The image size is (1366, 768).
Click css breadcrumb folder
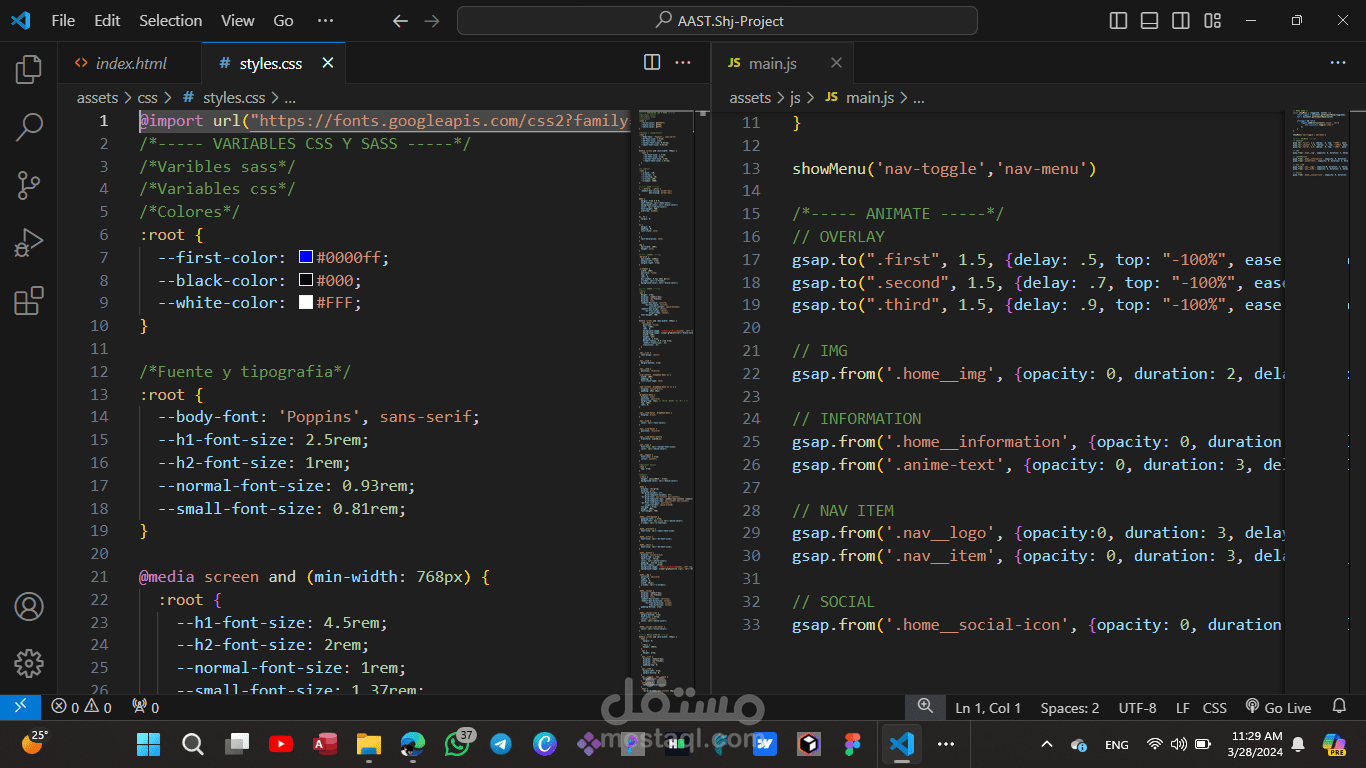tap(147, 98)
